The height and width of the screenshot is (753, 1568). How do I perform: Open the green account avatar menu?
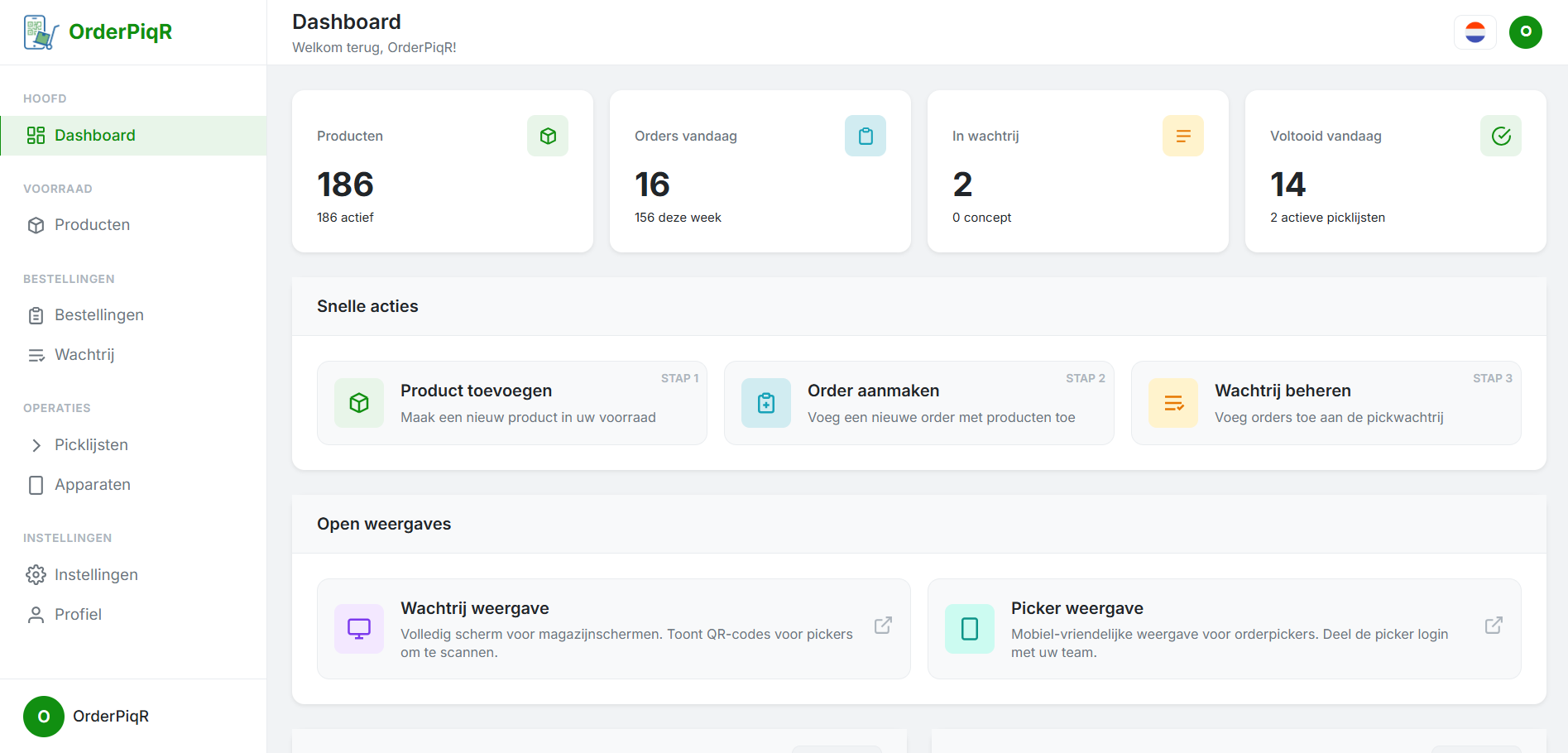(x=1526, y=31)
